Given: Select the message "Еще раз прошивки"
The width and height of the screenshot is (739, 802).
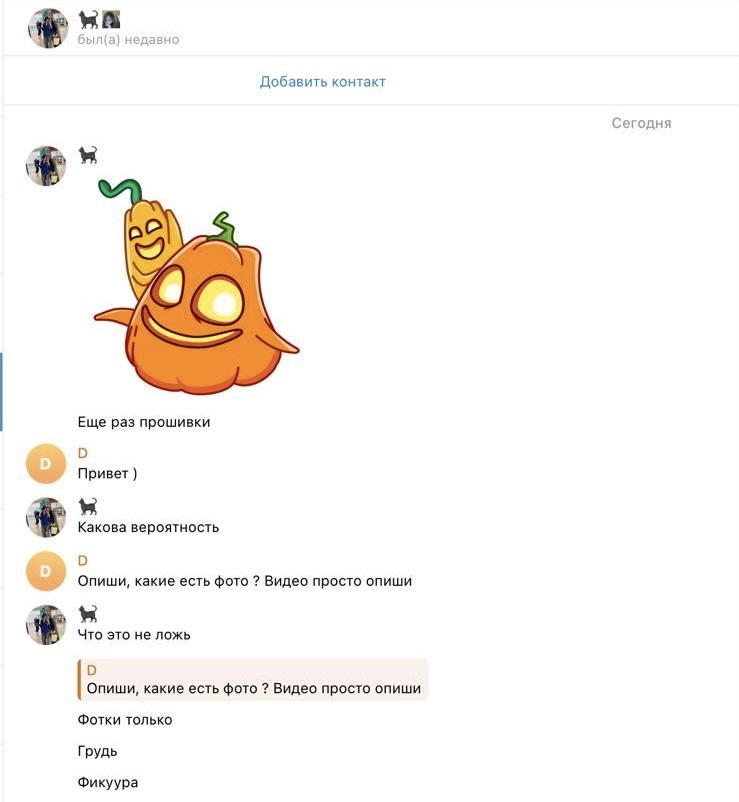Looking at the screenshot, I should (144, 422).
